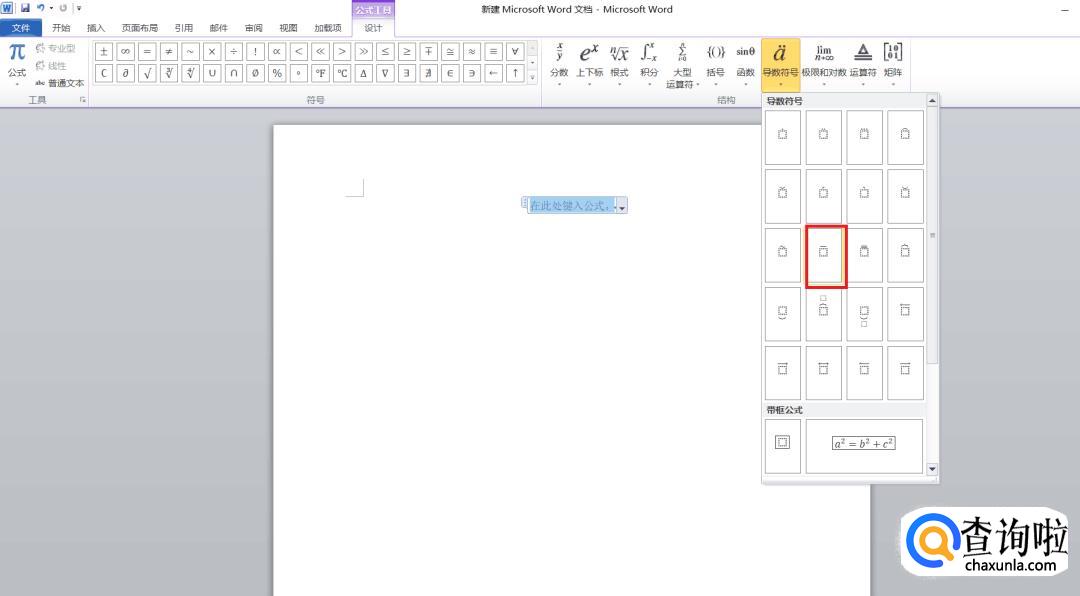1080x596 pixels.
Task: Open the 大型运算符 large operator dropdown
Action: pos(682,65)
